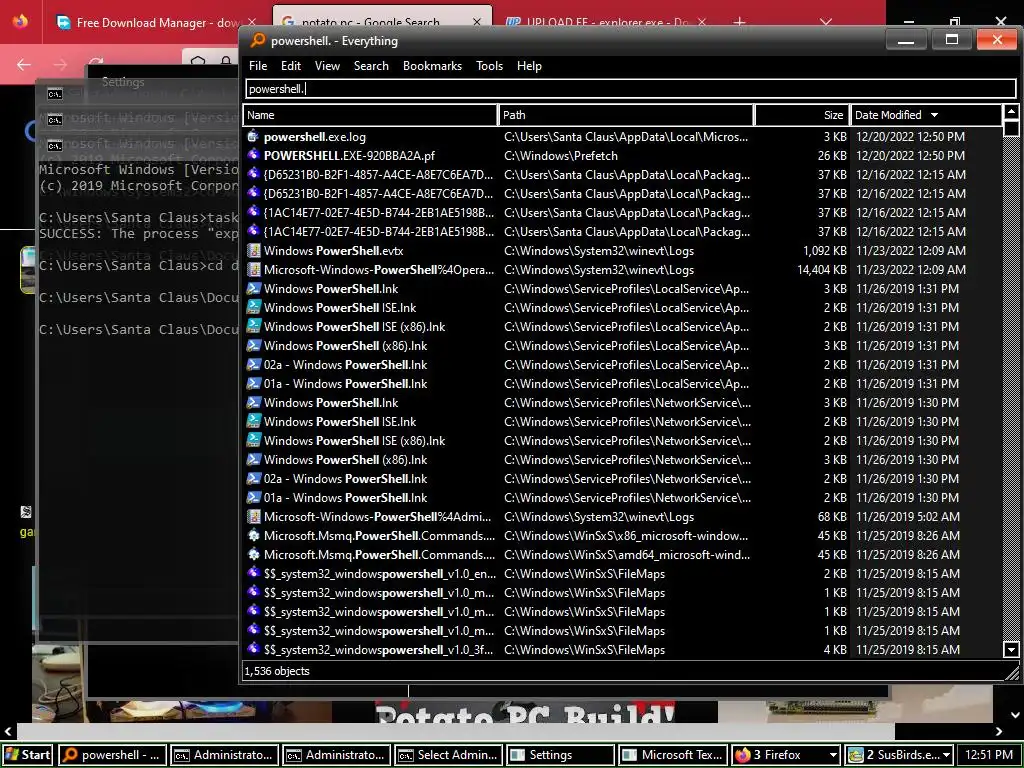Click the $$_system32_windowspowershell_v1.0_en file icon
Viewport: 1024px width, 768px height.
[x=253, y=573]
